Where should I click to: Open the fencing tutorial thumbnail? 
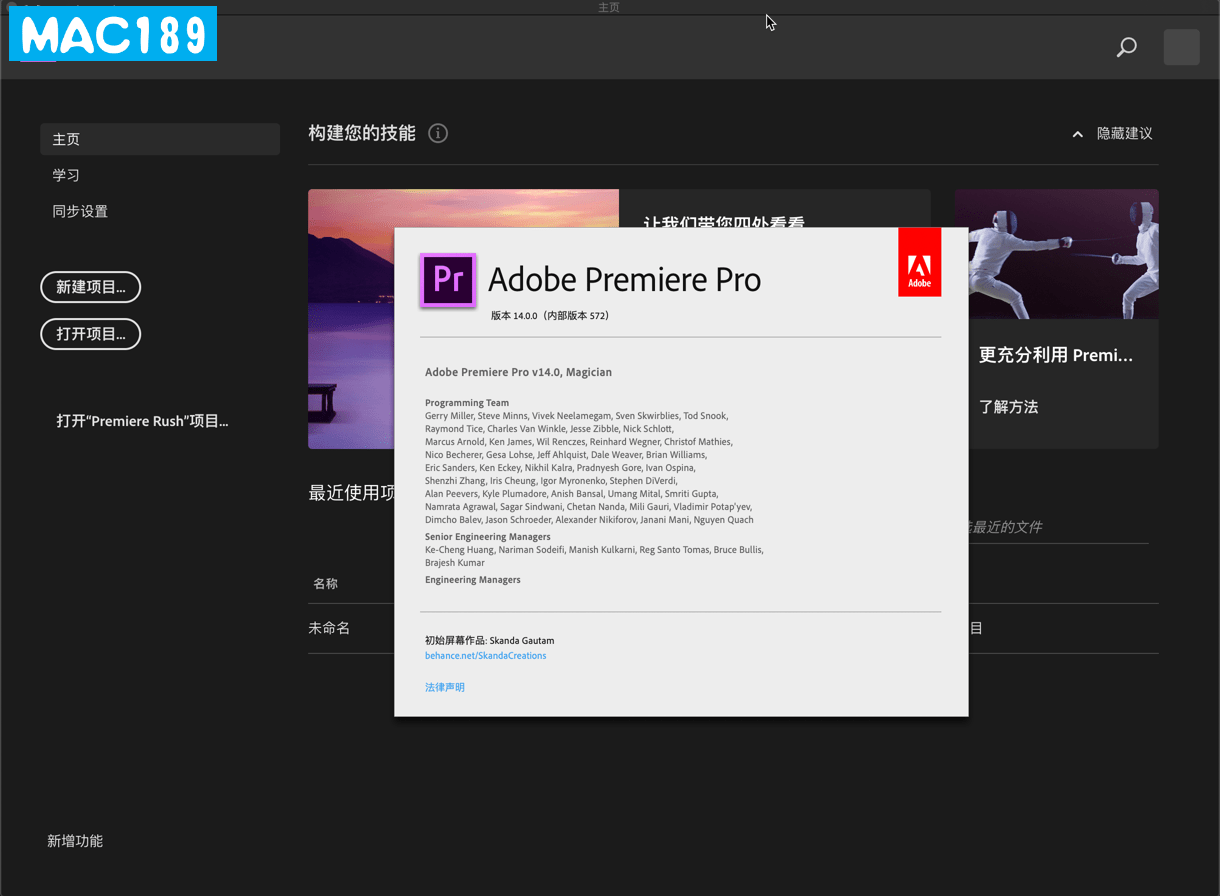click(1056, 254)
